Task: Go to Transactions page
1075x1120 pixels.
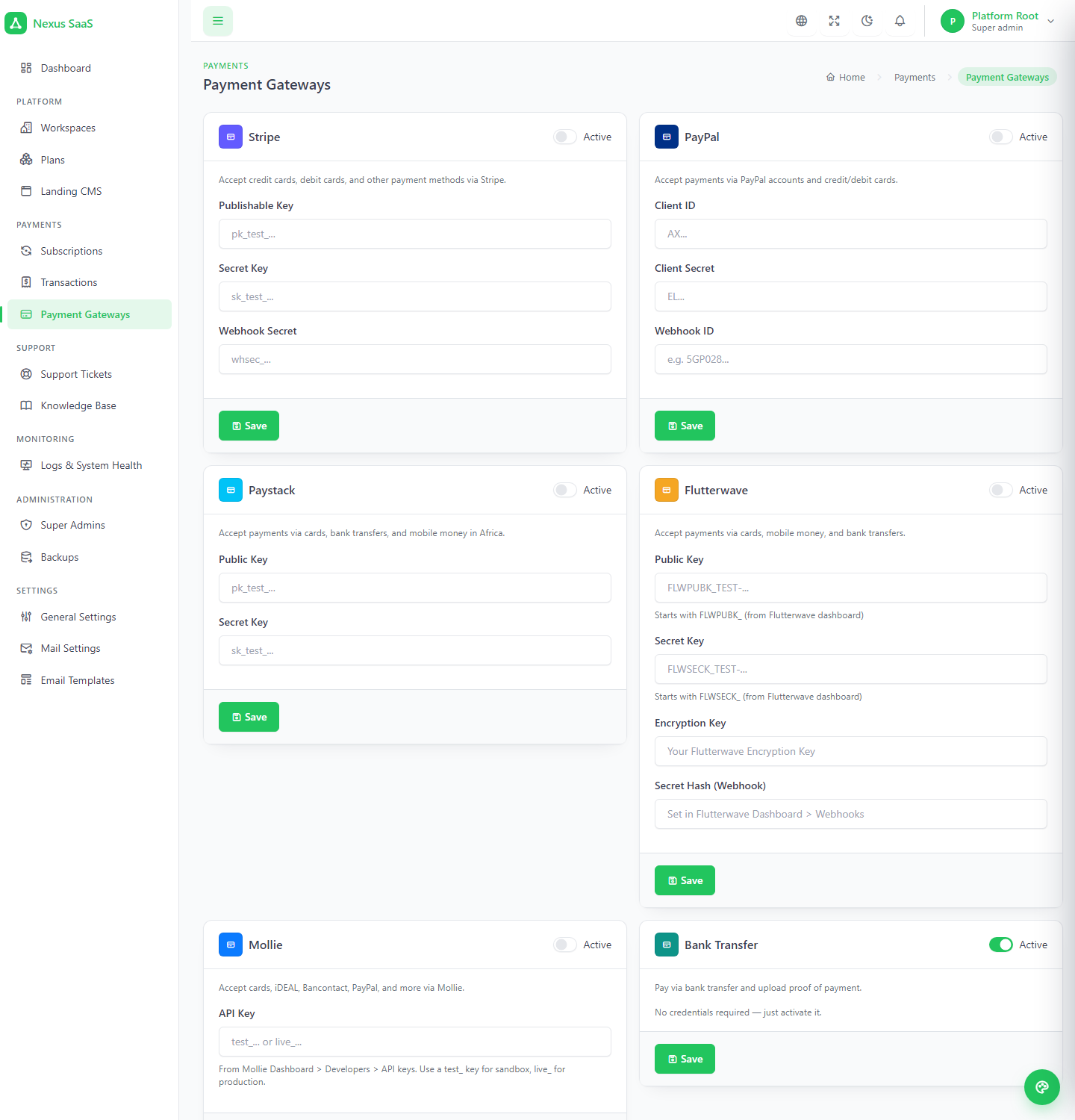Action: click(x=90, y=282)
